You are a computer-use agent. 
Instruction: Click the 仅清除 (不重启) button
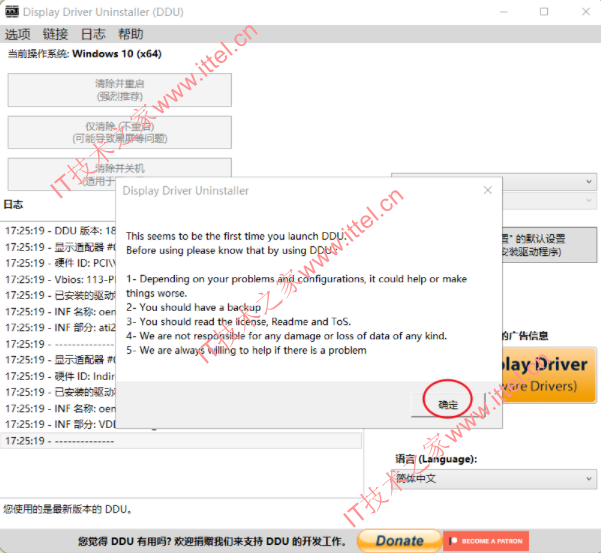(120, 132)
